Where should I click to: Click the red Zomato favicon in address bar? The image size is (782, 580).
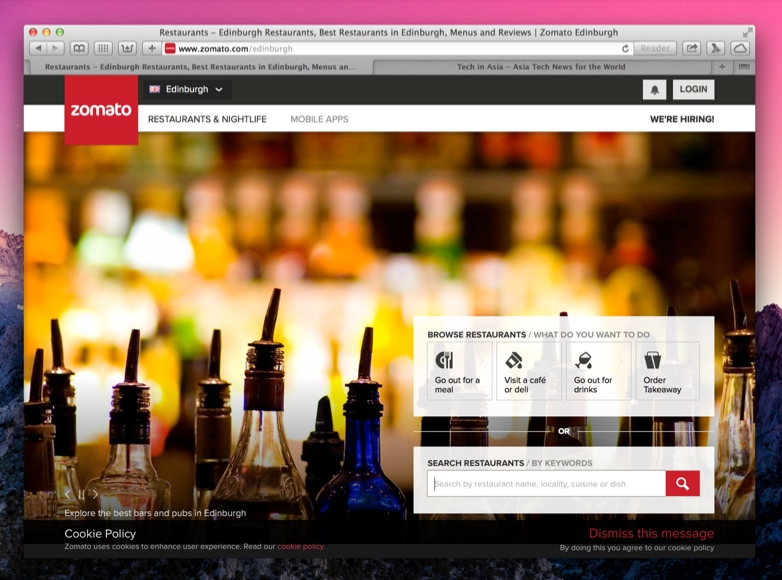170,48
